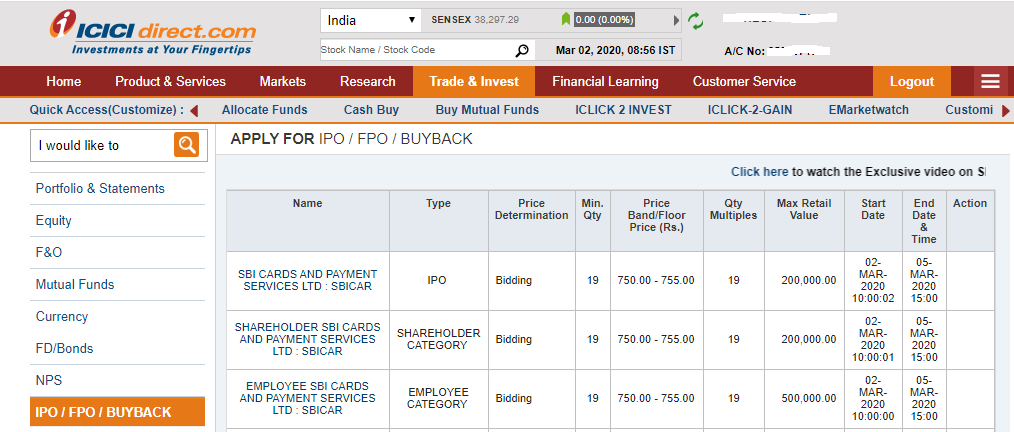Click the ICICI direct logo
1014x432 pixels.
153,32
